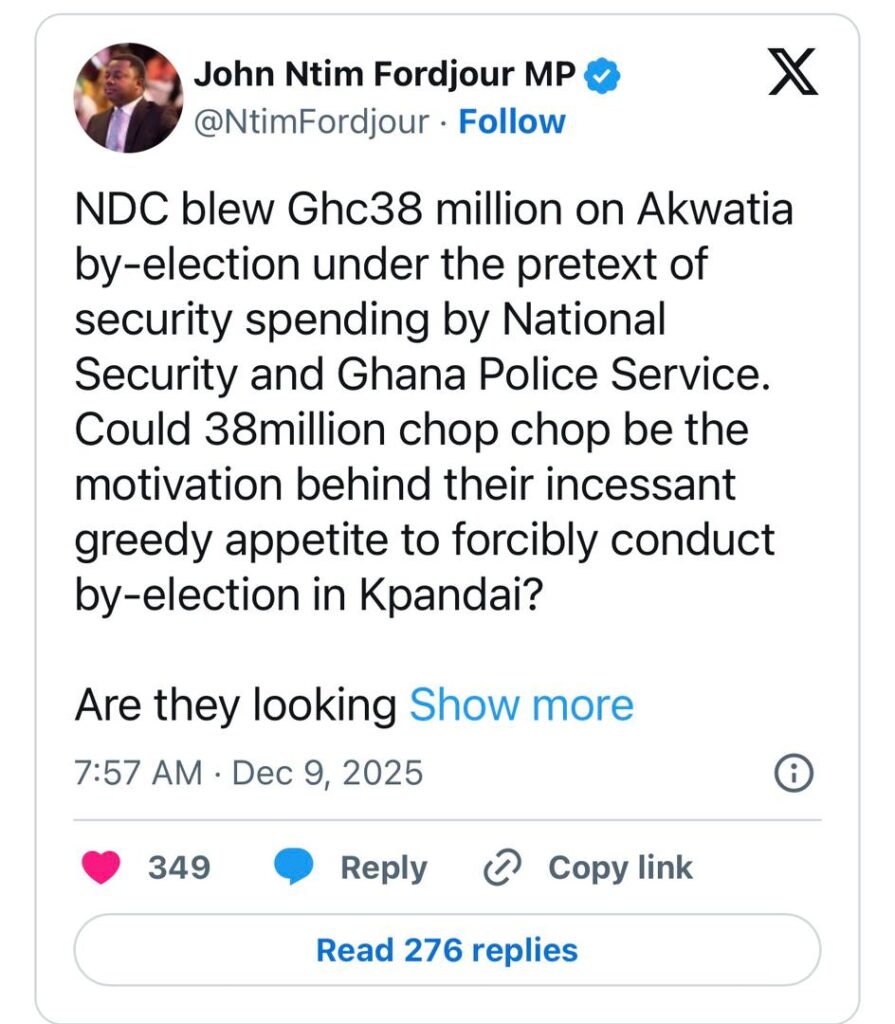Click the X logo icon
Screen dimensions: 895x1024
792,73
